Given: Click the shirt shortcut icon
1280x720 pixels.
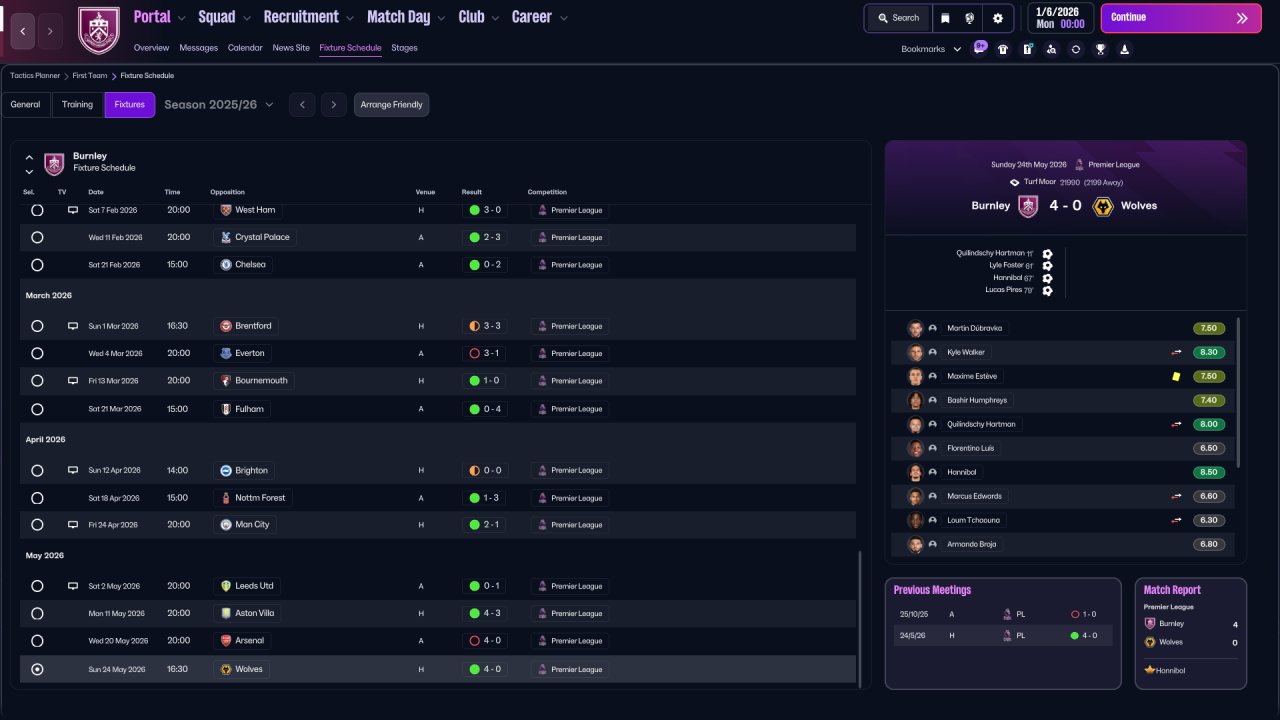Looking at the screenshot, I should (x=1003, y=49).
